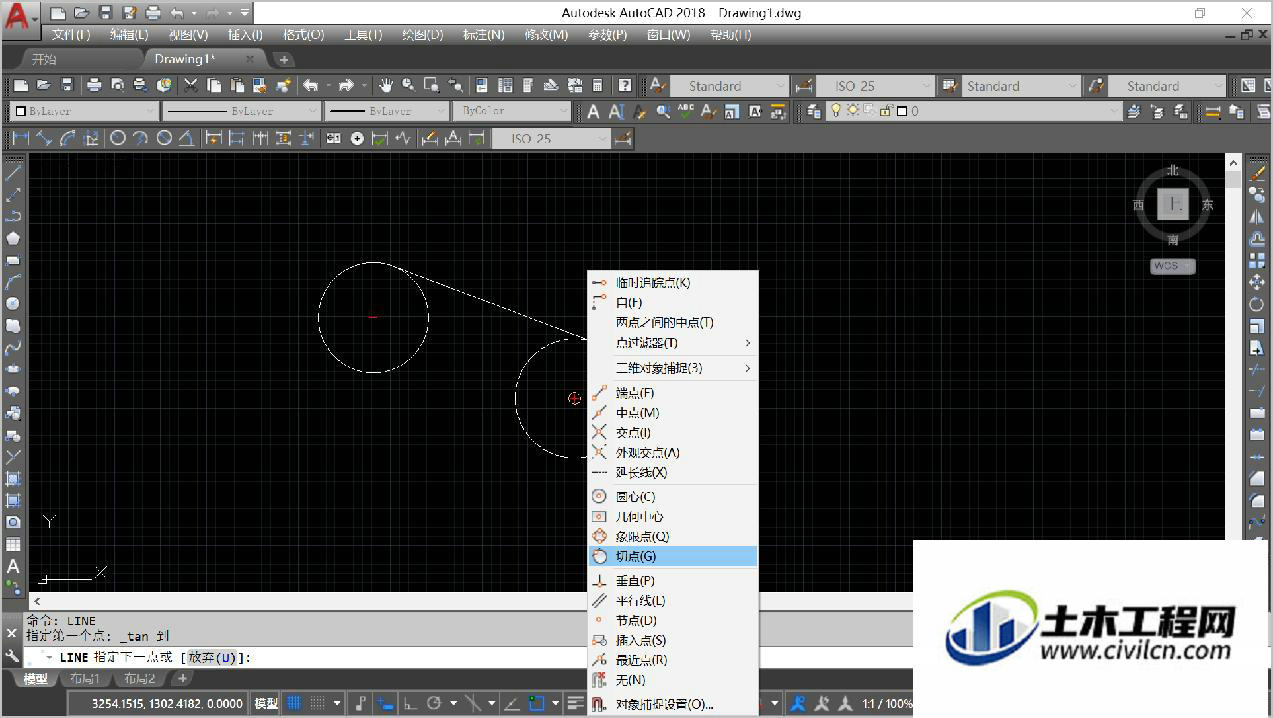
Task: Click the layer 0 white color swatch
Action: tap(902, 112)
